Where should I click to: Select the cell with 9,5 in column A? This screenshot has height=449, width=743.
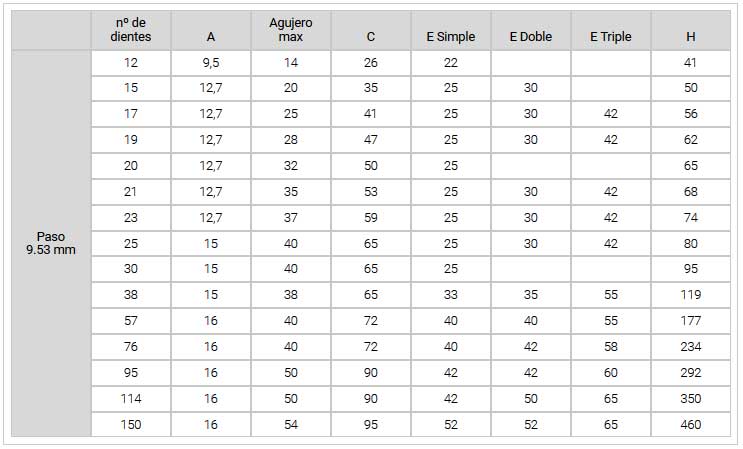point(211,63)
